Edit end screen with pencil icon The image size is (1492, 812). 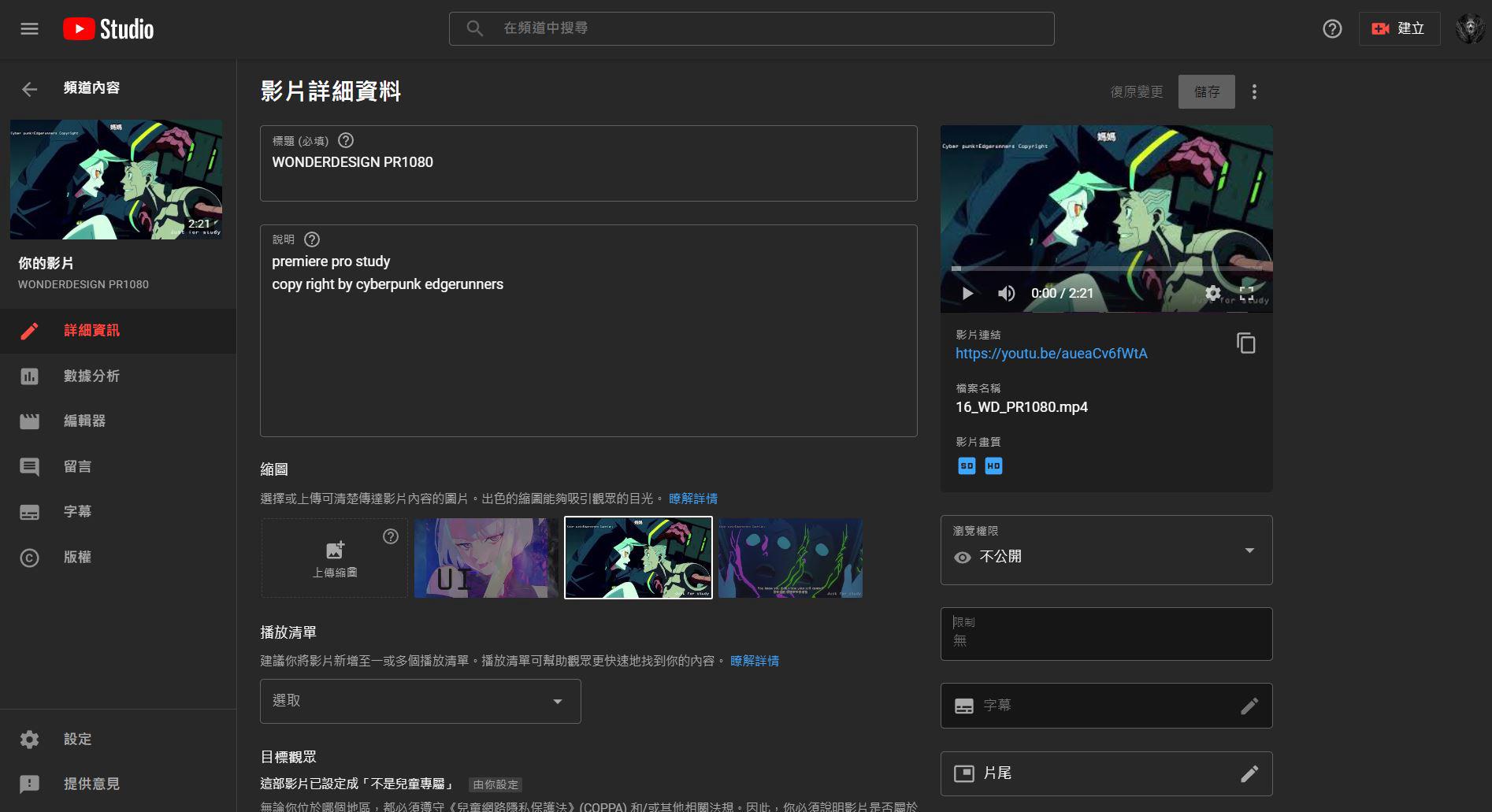pyautogui.click(x=1249, y=773)
